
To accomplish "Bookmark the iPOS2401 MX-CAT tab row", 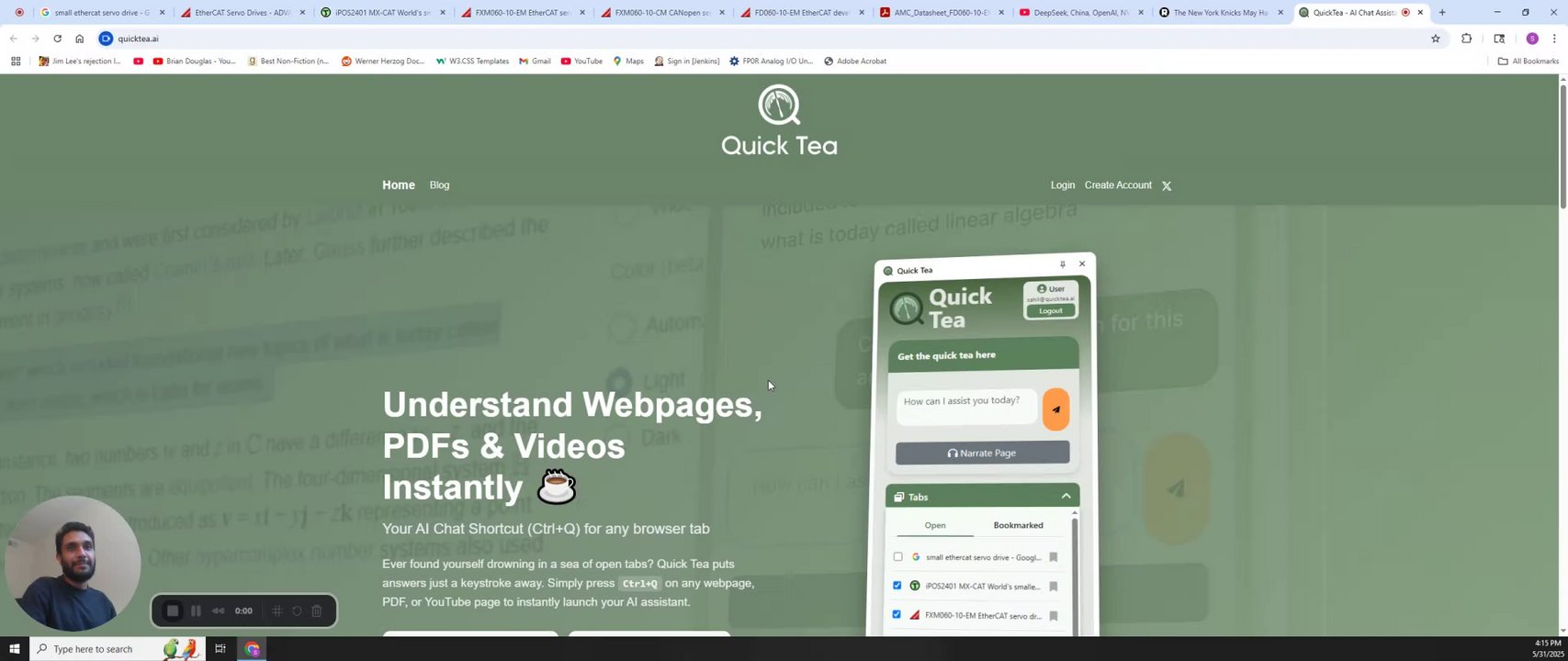I will [x=1054, y=587].
